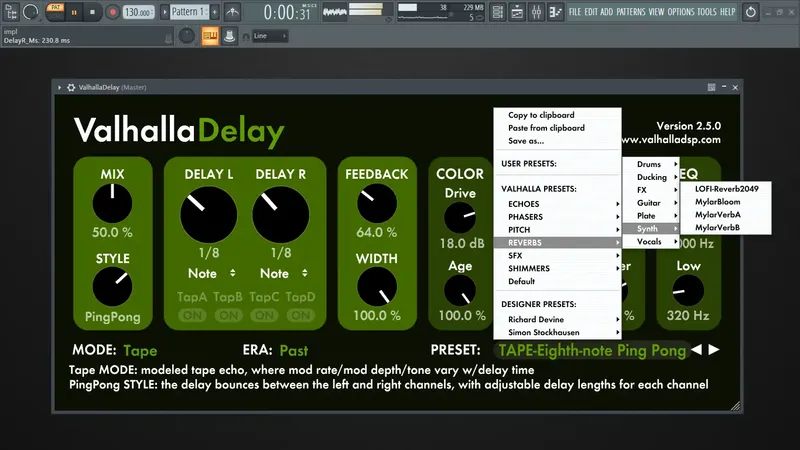800x450 pixels.
Task: Open the EDIT menu
Action: (x=591, y=12)
